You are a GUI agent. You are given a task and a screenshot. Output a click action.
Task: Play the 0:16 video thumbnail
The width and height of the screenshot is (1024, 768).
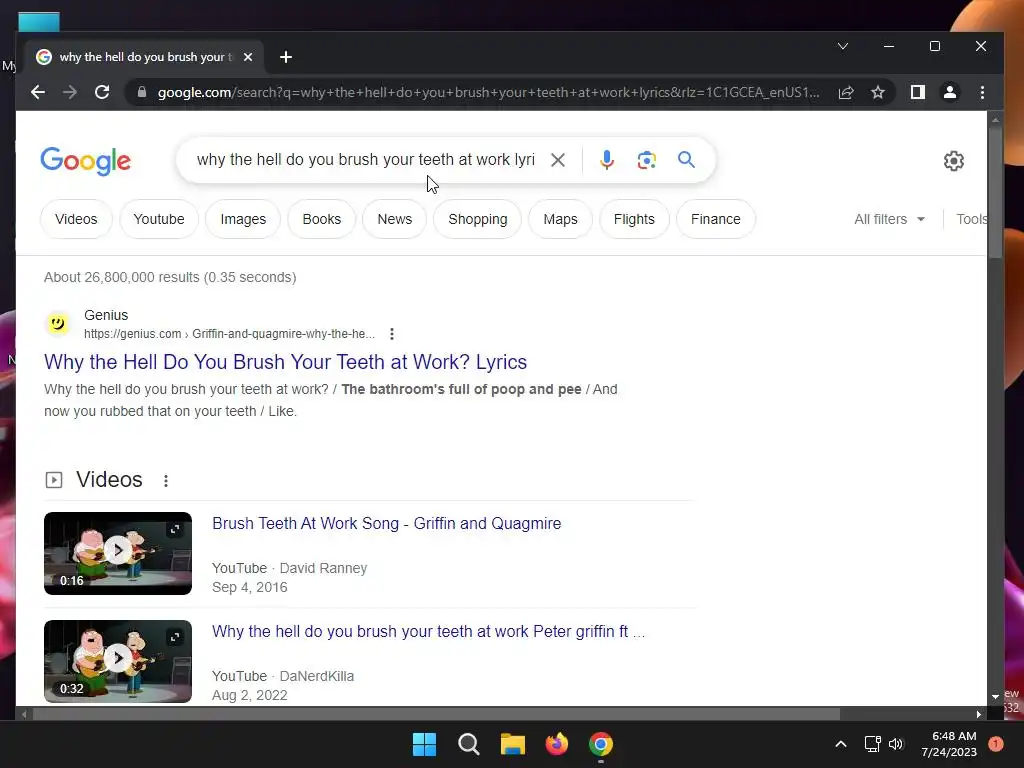coord(118,553)
